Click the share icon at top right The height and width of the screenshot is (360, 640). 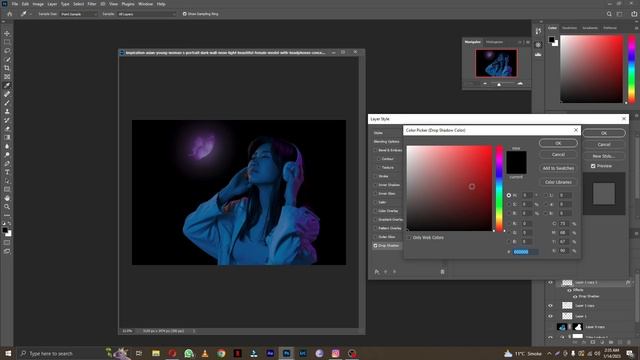point(634,14)
